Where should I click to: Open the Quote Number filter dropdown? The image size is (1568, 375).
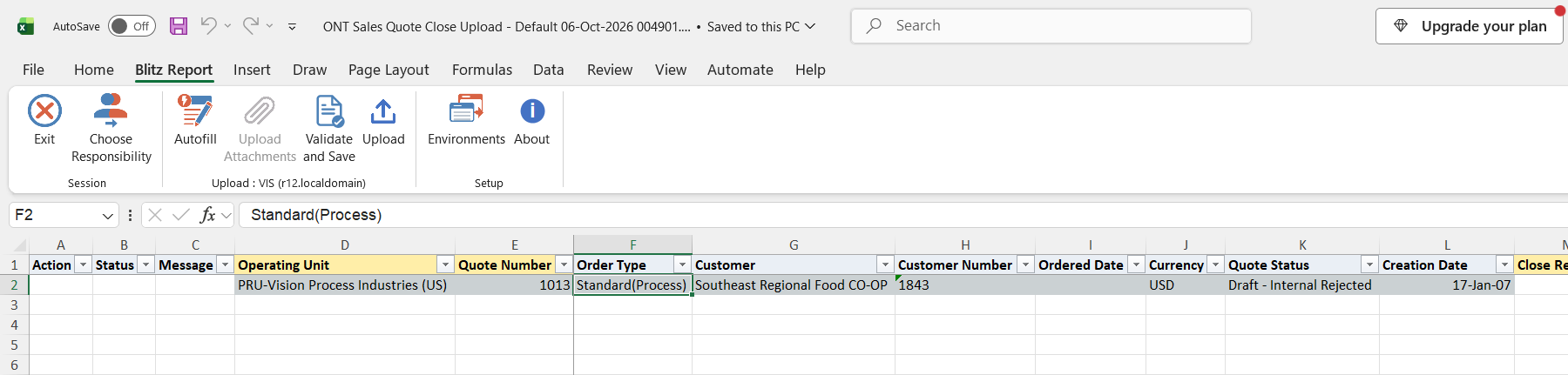coord(564,265)
